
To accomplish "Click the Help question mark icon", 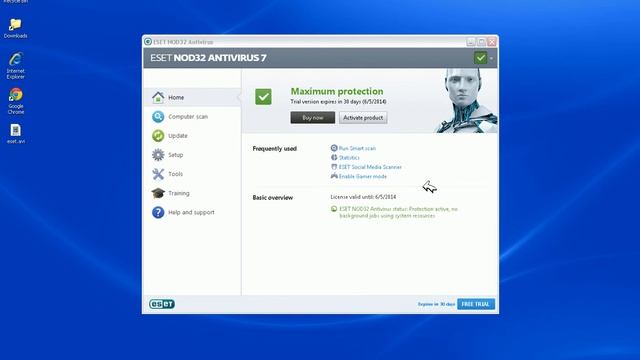I will pos(158,212).
